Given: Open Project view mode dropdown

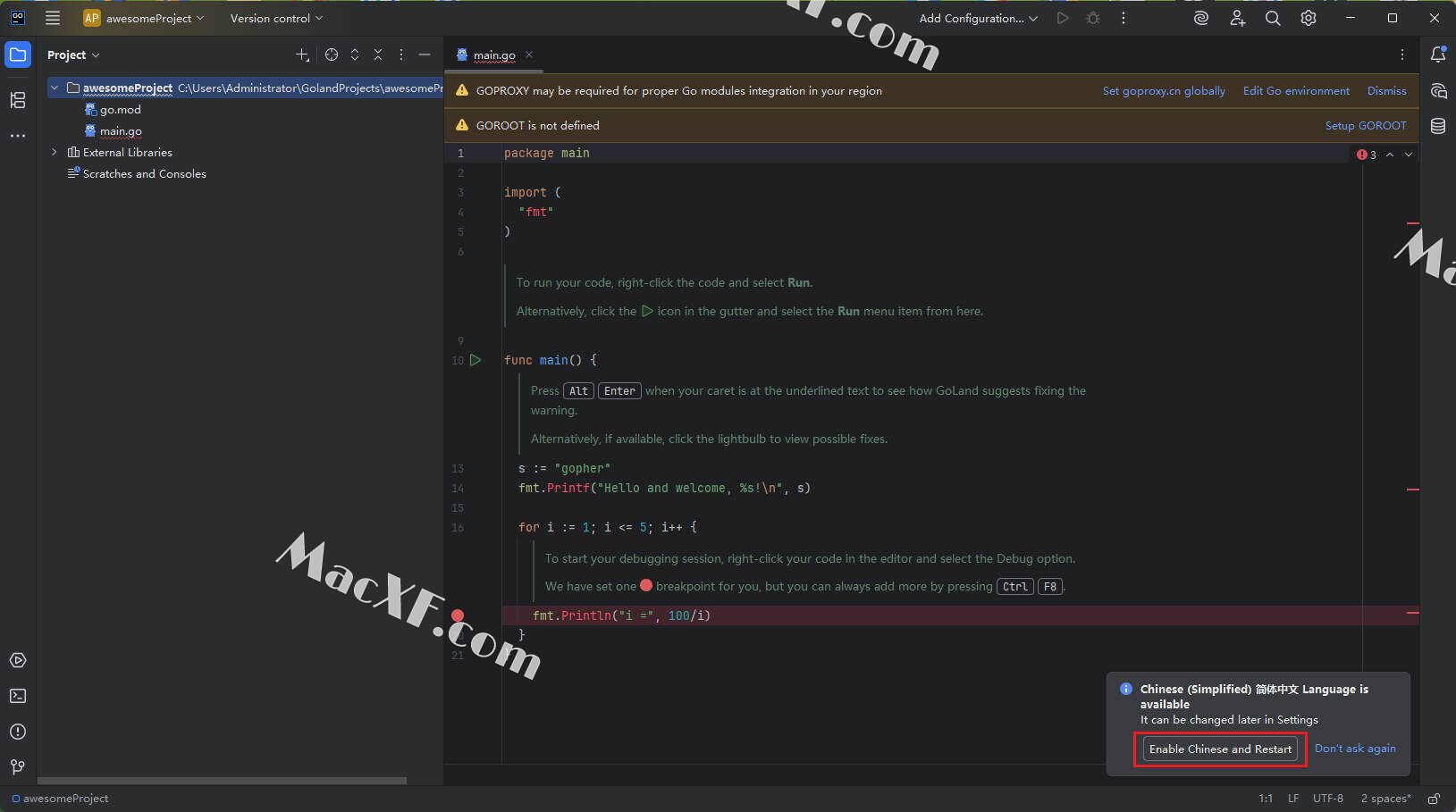Looking at the screenshot, I should click(73, 54).
